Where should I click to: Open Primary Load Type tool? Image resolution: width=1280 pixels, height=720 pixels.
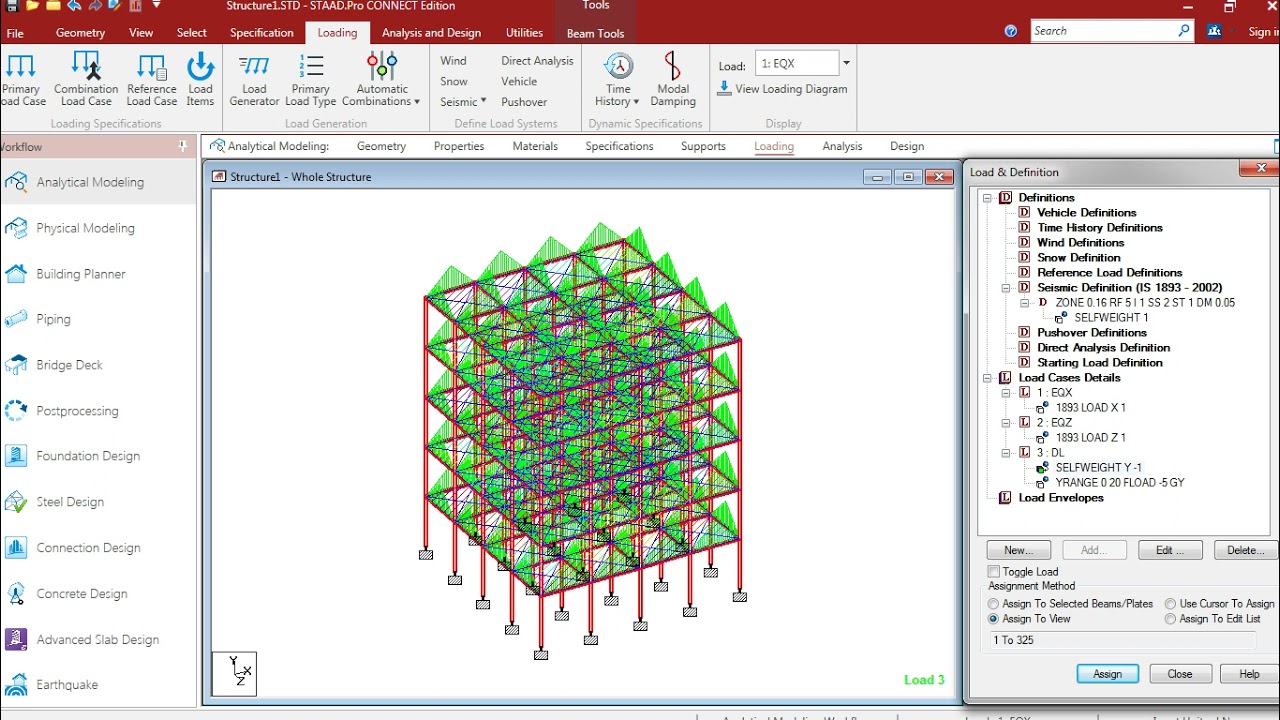(x=311, y=80)
